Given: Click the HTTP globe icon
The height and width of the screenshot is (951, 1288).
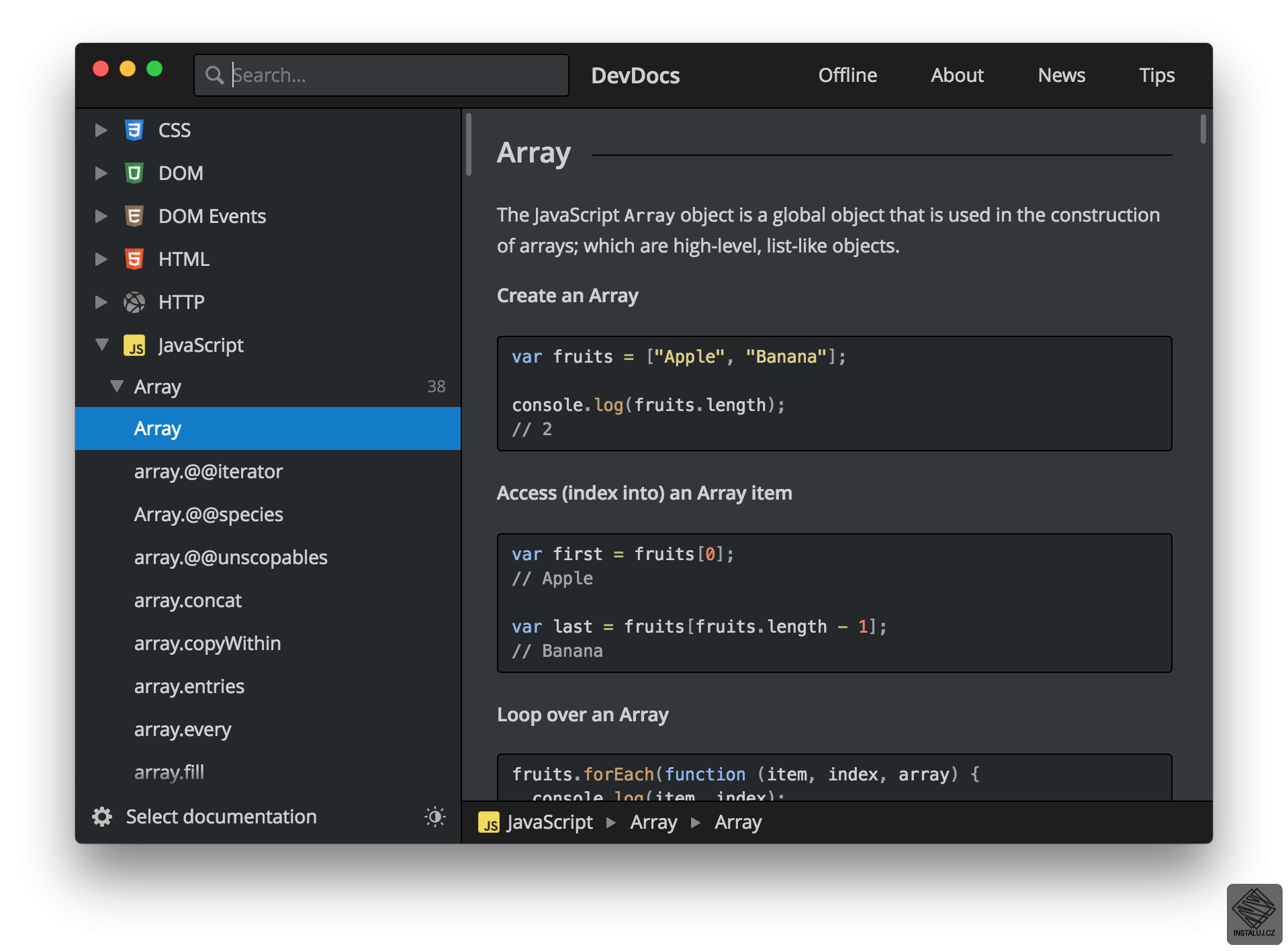Looking at the screenshot, I should point(134,302).
